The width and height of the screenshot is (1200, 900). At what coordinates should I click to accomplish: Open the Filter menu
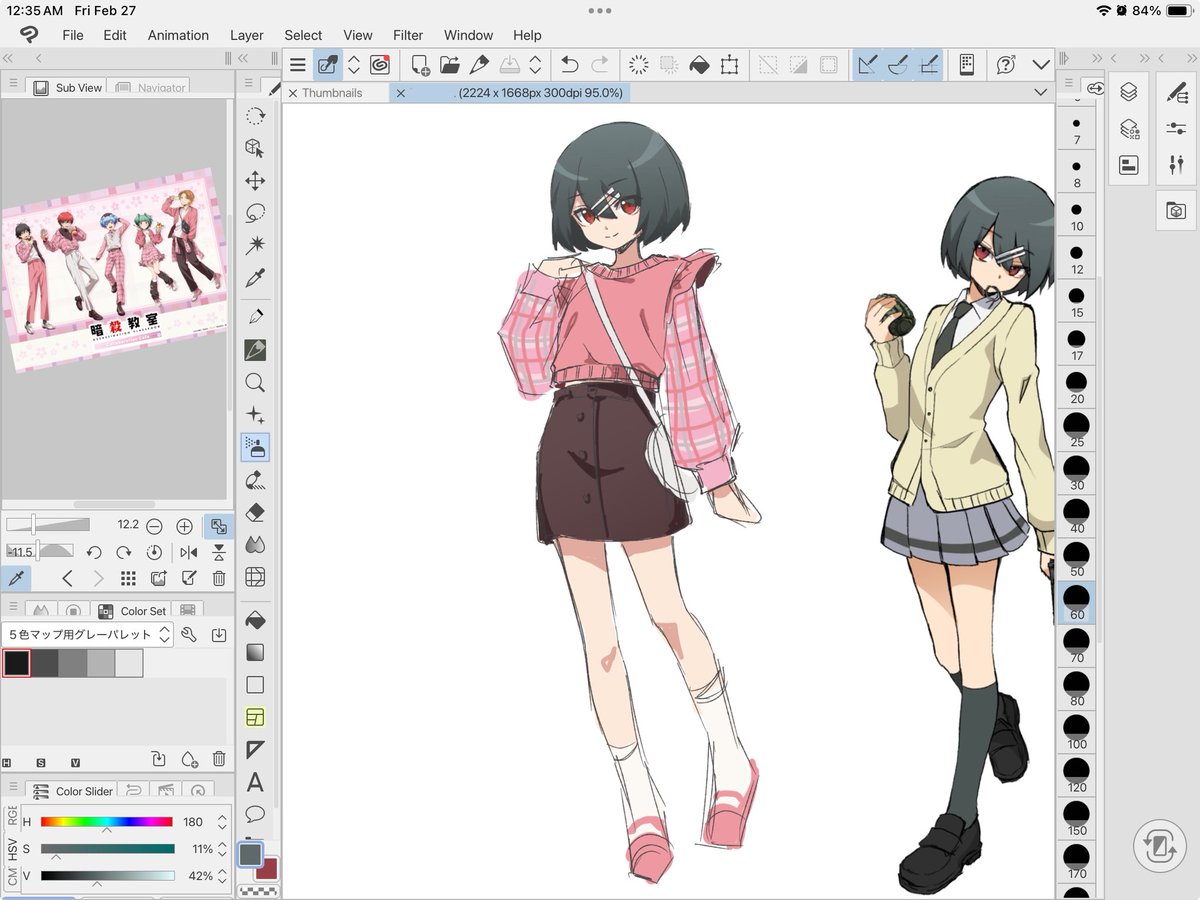pos(408,35)
